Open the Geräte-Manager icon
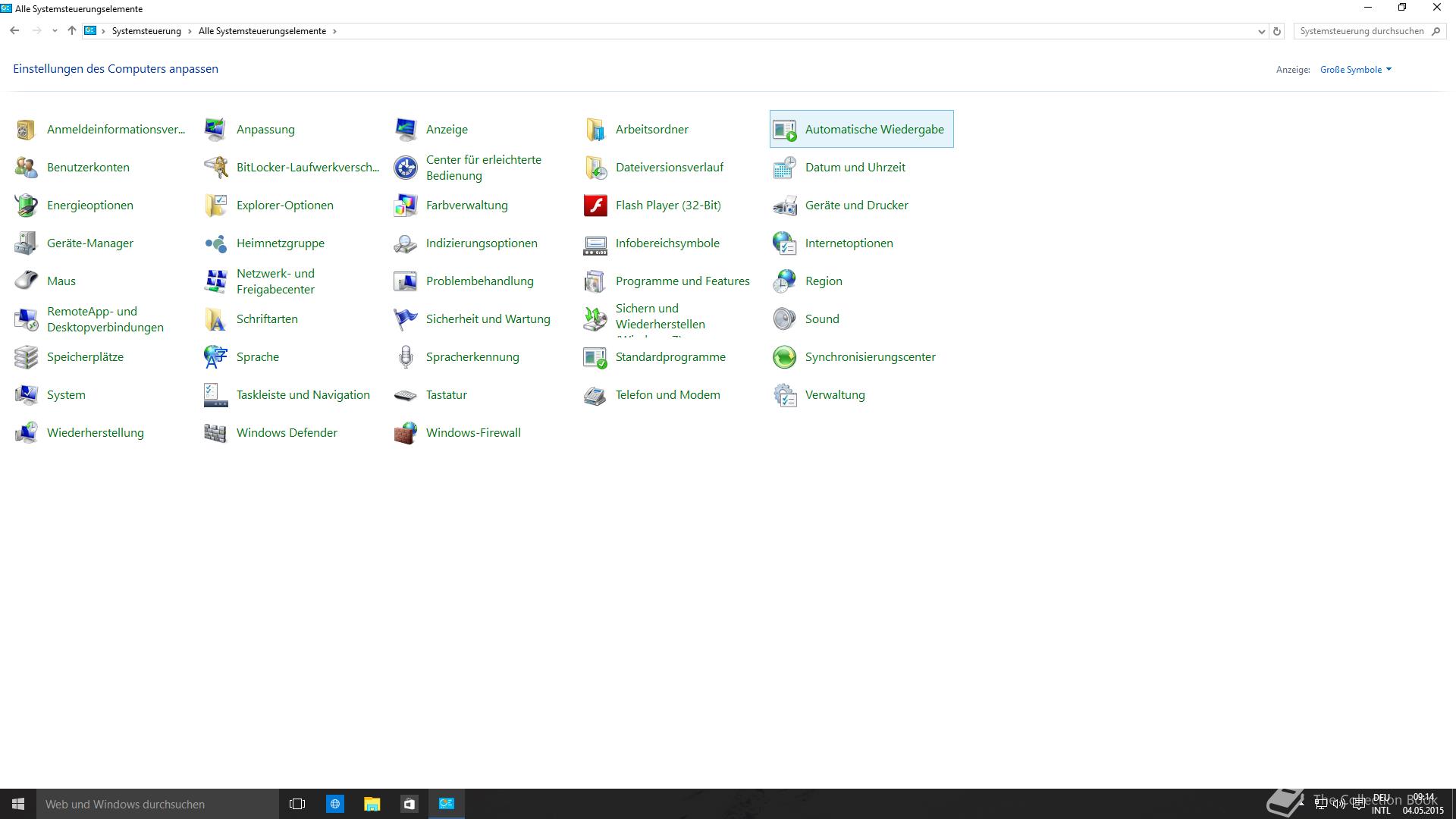The height and width of the screenshot is (819, 1456). 26,243
